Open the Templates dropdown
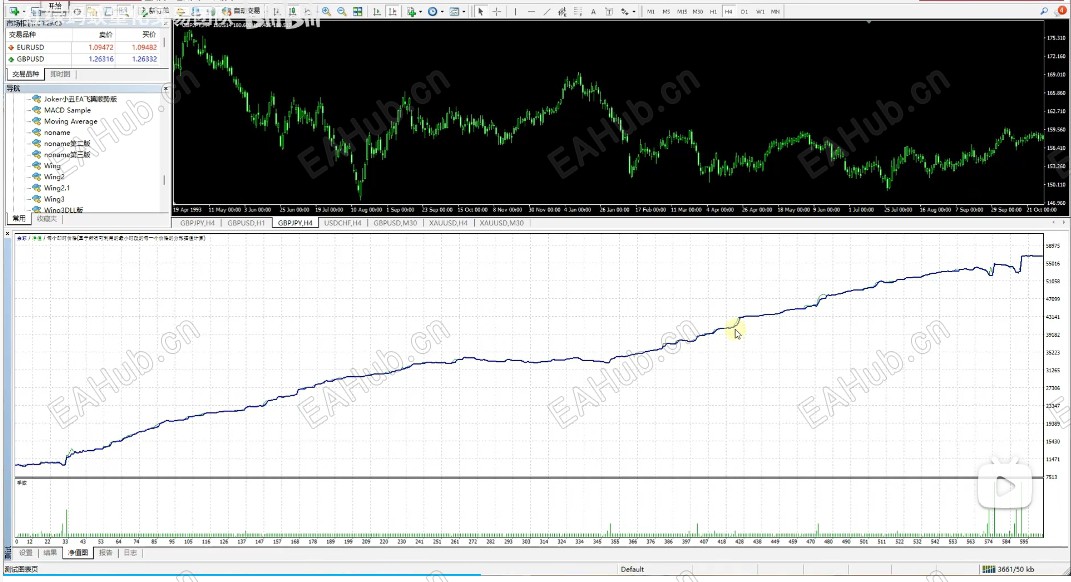 click(x=456, y=12)
